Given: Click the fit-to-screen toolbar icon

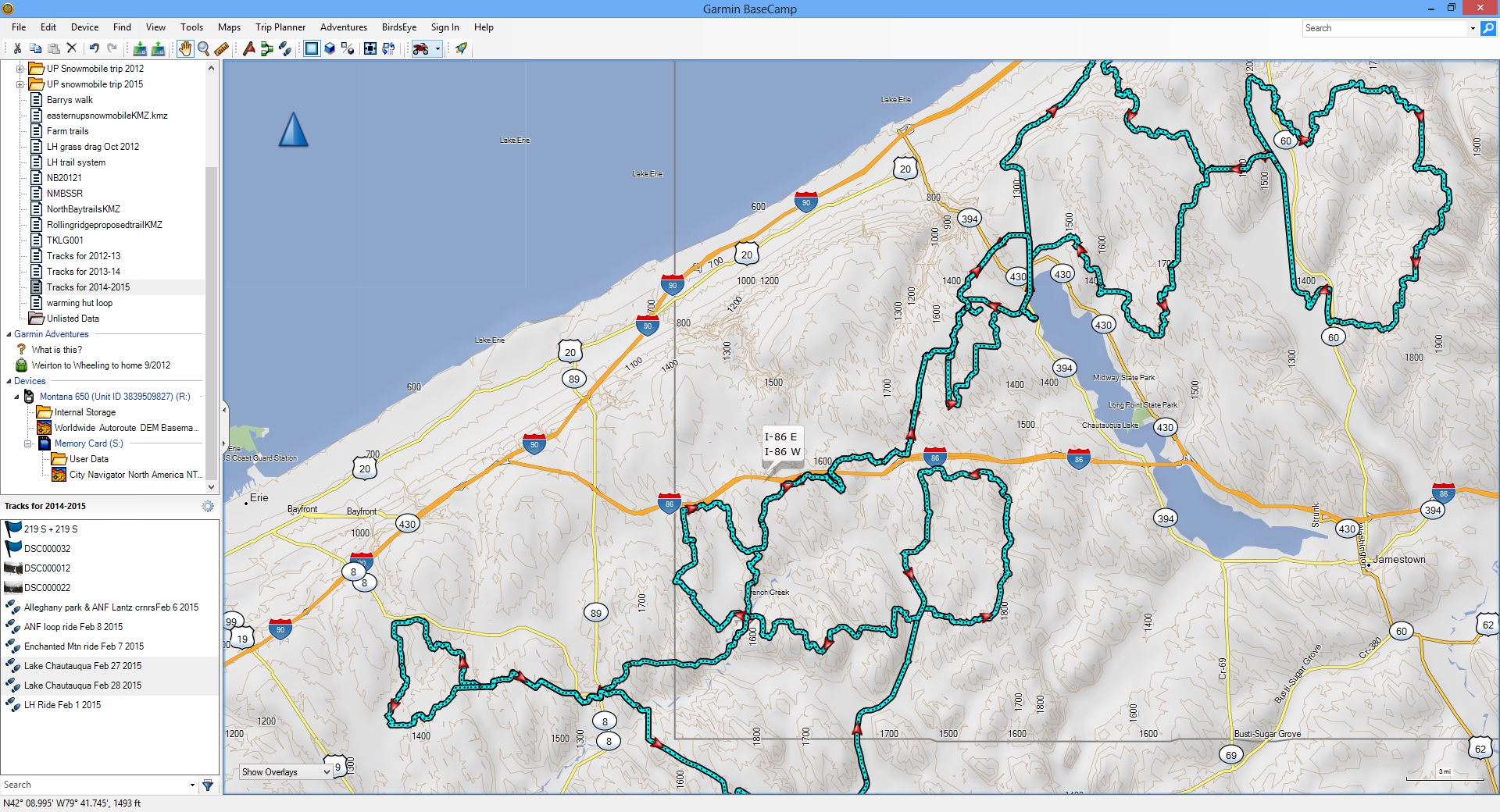Looking at the screenshot, I should [370, 48].
